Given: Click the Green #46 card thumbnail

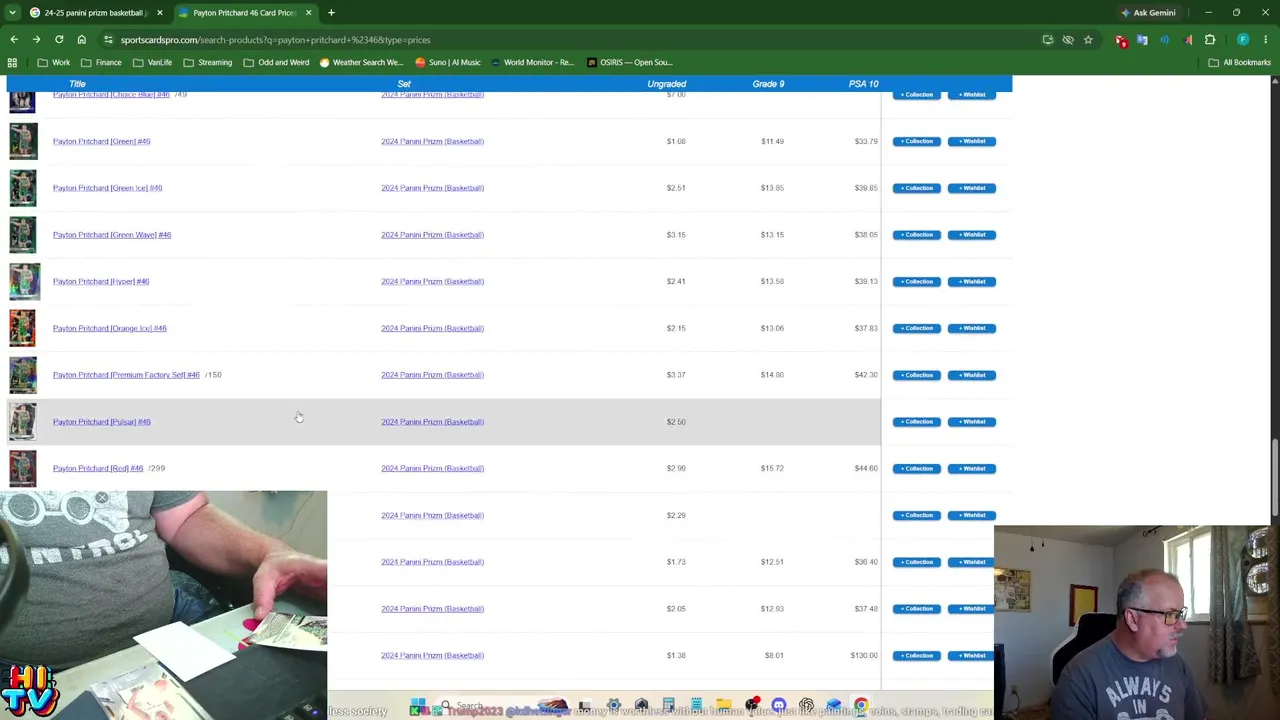Looking at the screenshot, I should [23, 141].
